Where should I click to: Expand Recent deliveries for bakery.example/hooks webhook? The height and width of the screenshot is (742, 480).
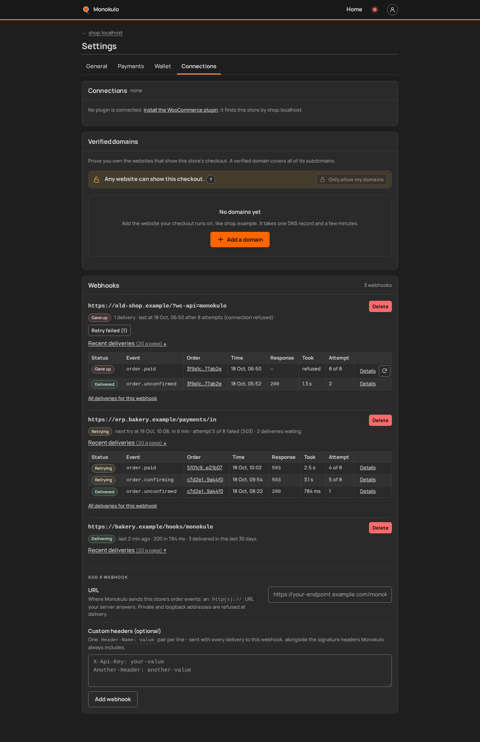click(x=127, y=550)
